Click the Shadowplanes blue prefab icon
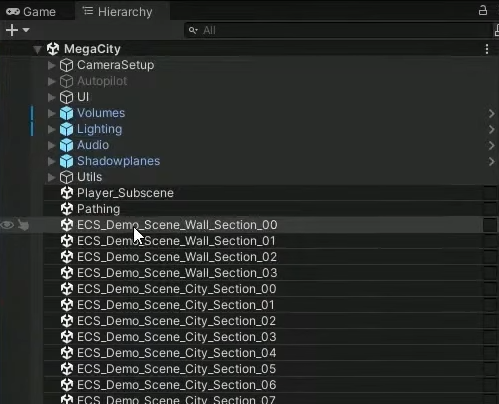This screenshot has height=404, width=499. click(66, 161)
